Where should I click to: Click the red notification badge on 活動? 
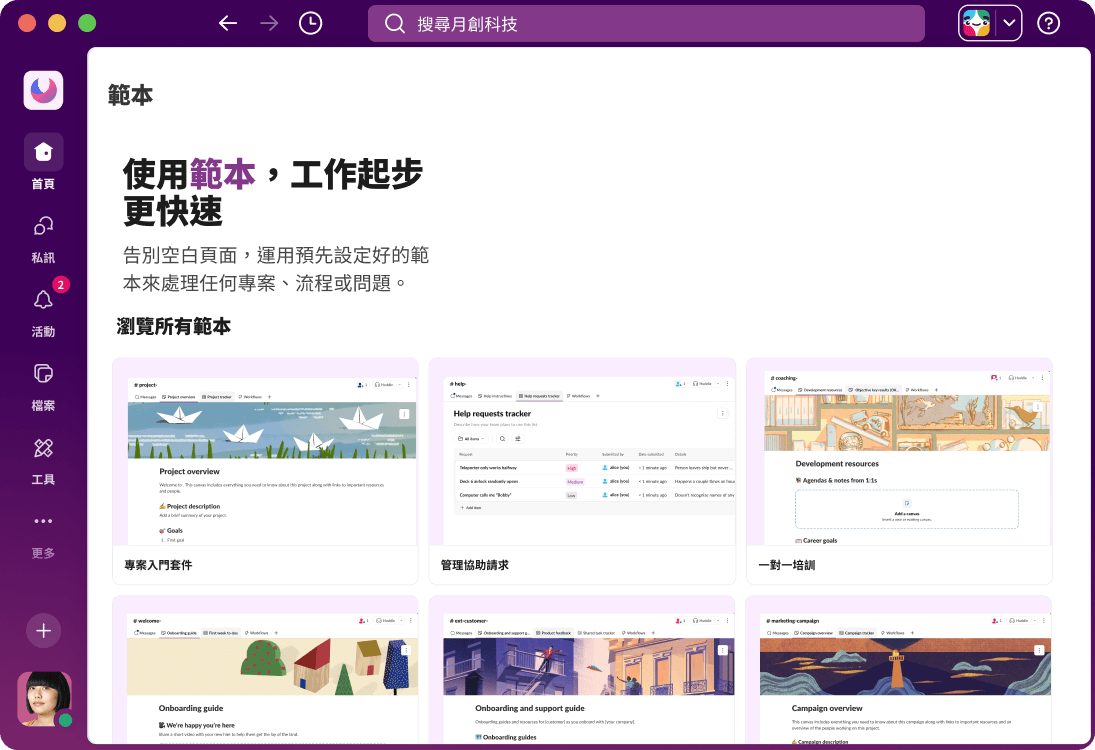point(62,285)
